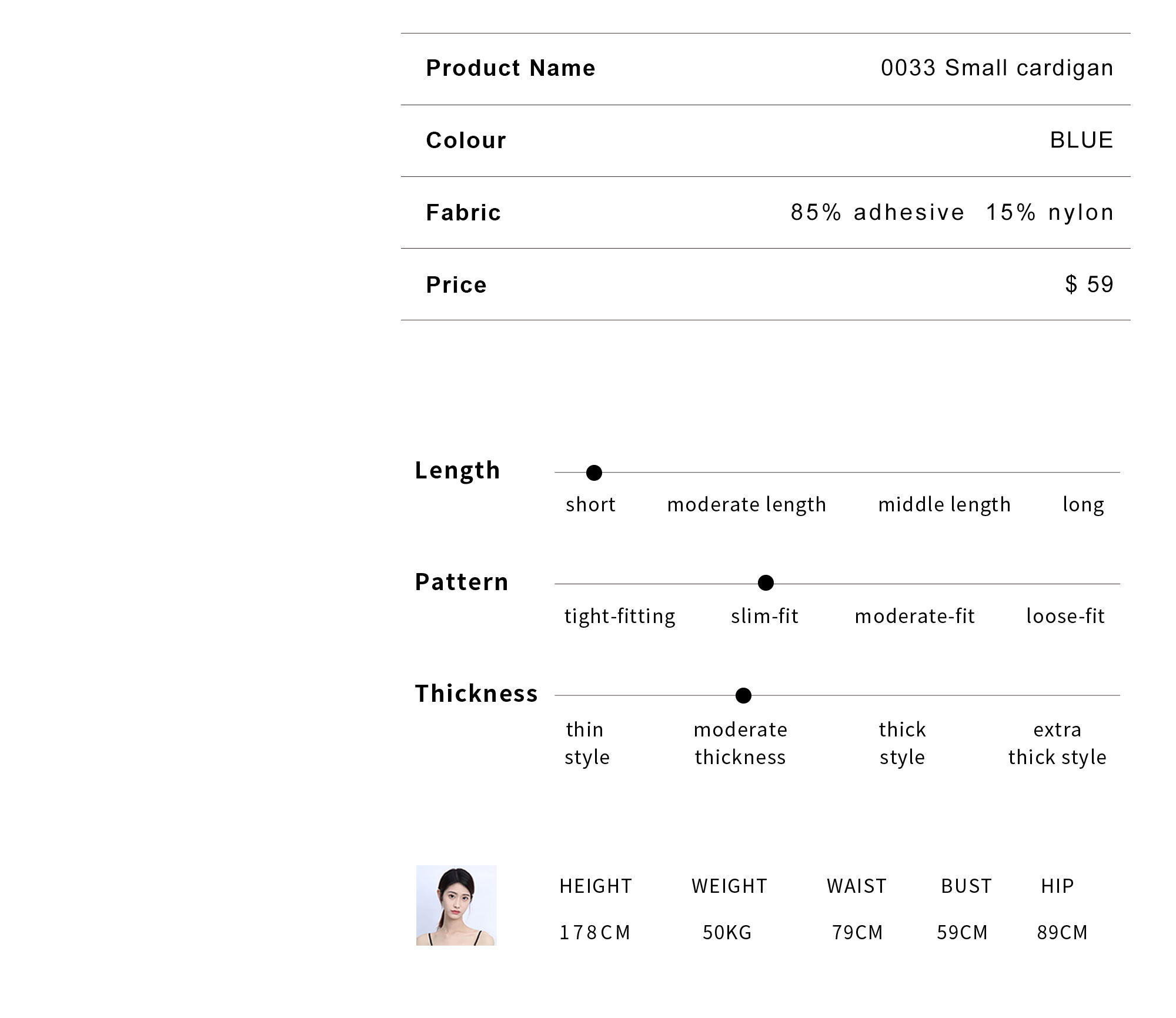Choose the 'slim-fit' pattern label
1176x1018 pixels.
(x=764, y=616)
